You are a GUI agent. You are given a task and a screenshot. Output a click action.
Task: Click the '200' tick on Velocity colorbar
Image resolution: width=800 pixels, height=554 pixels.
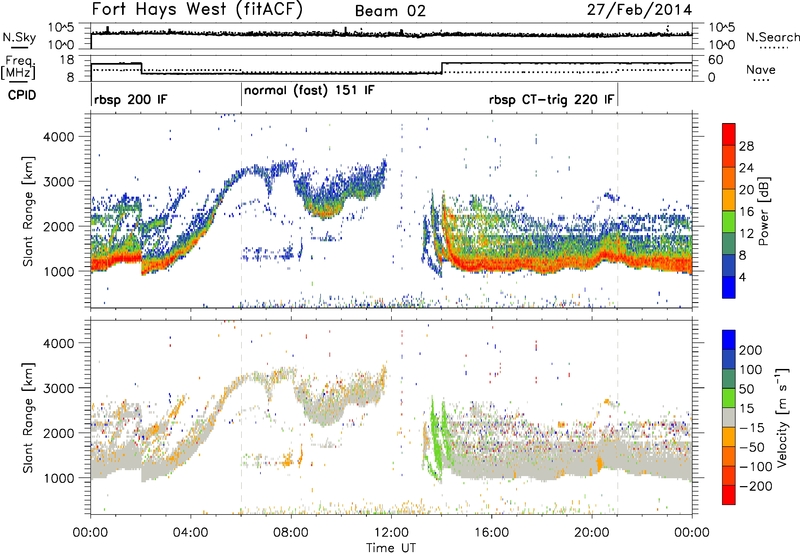click(x=751, y=350)
